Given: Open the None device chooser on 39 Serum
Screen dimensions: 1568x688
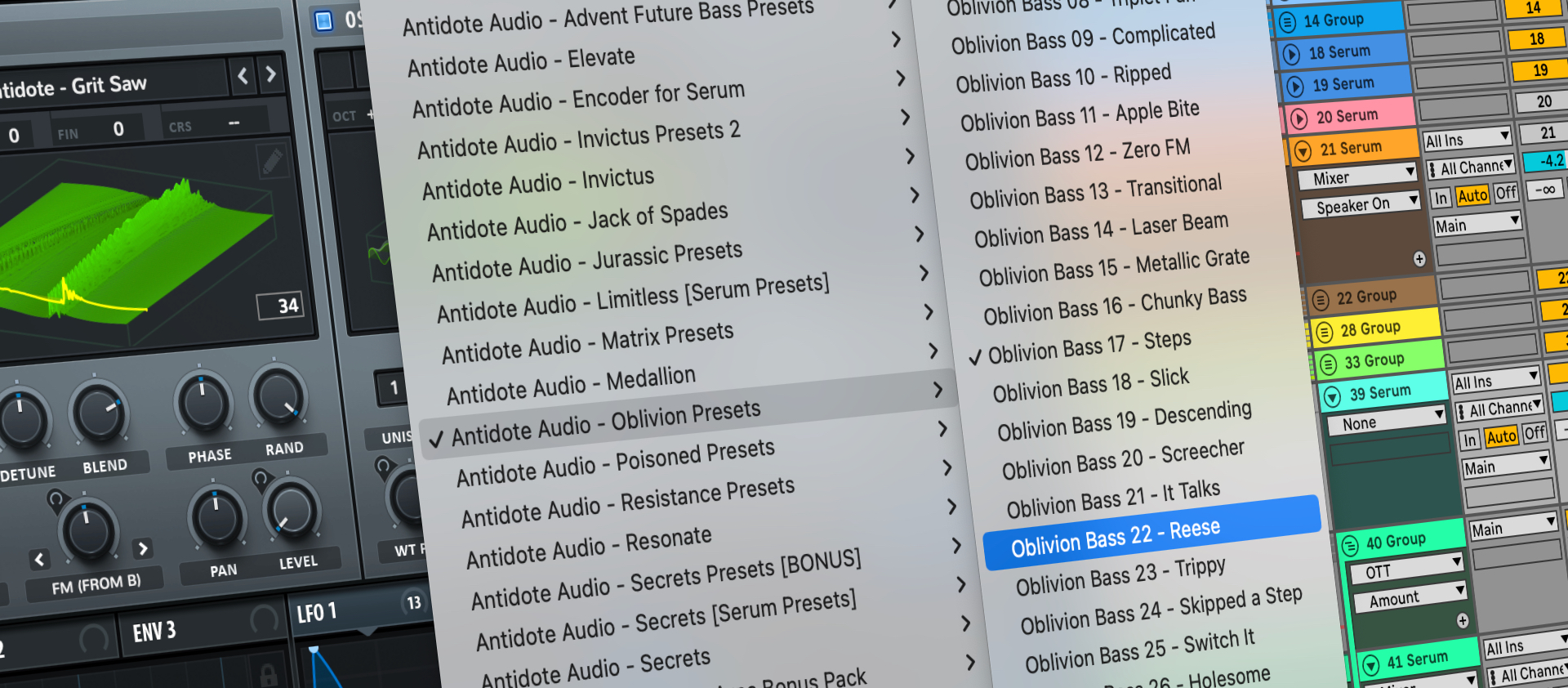Looking at the screenshot, I should point(1387,421).
